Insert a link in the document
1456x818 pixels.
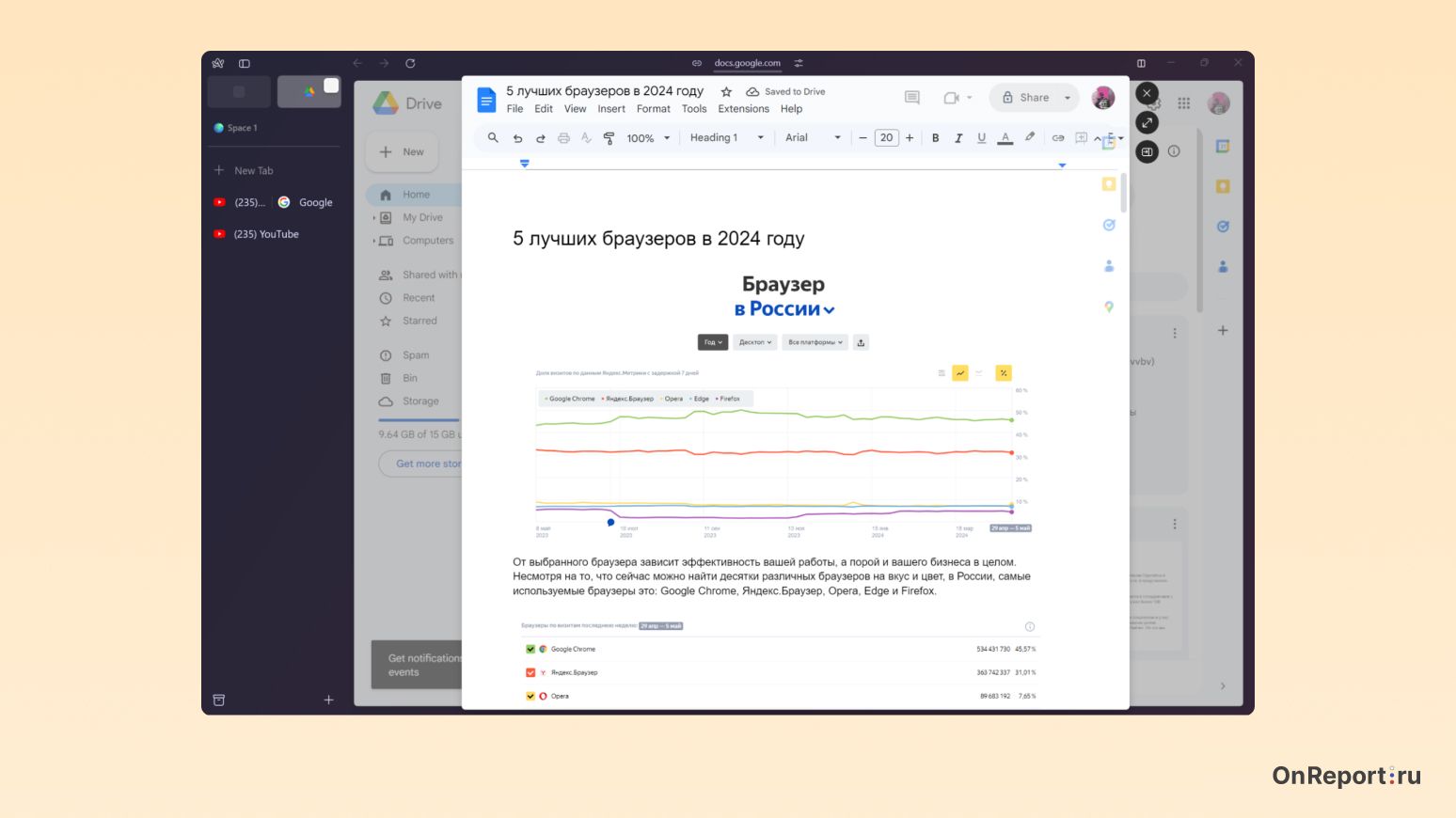1058,138
